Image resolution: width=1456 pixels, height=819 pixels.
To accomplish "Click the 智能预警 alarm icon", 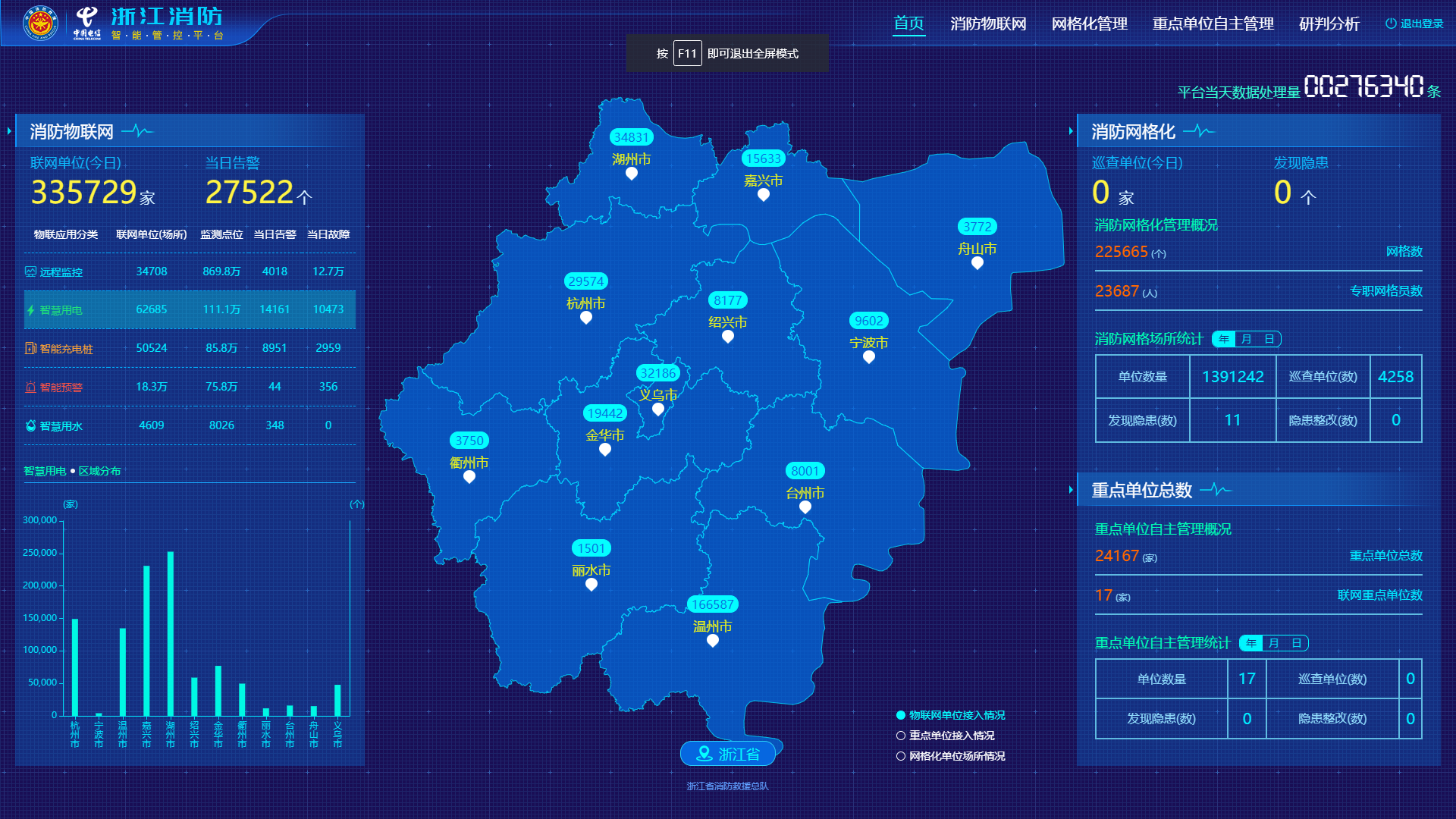I will point(30,387).
